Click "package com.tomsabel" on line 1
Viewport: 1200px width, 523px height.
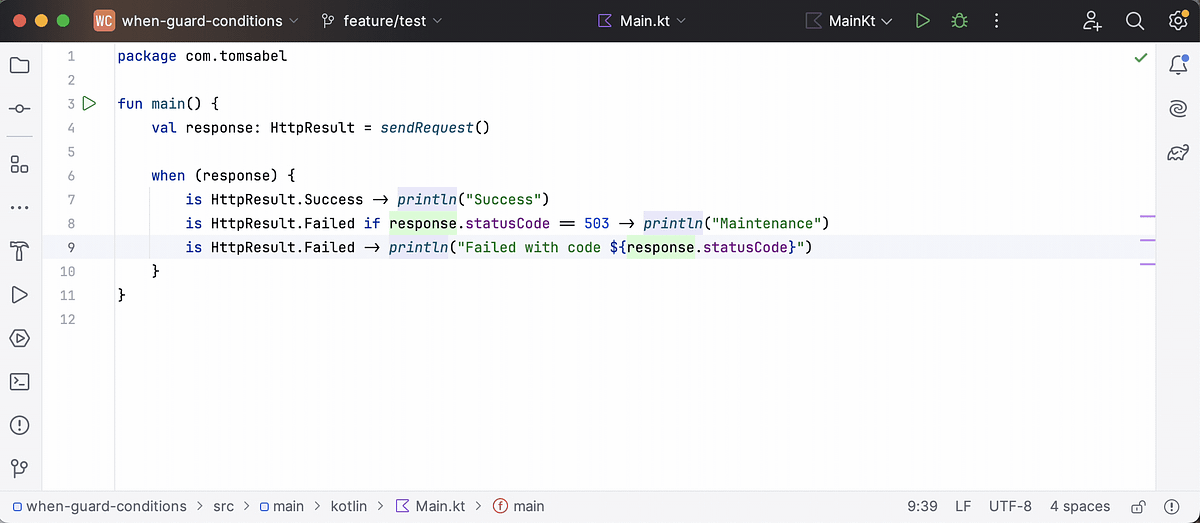pyautogui.click(x=202, y=56)
